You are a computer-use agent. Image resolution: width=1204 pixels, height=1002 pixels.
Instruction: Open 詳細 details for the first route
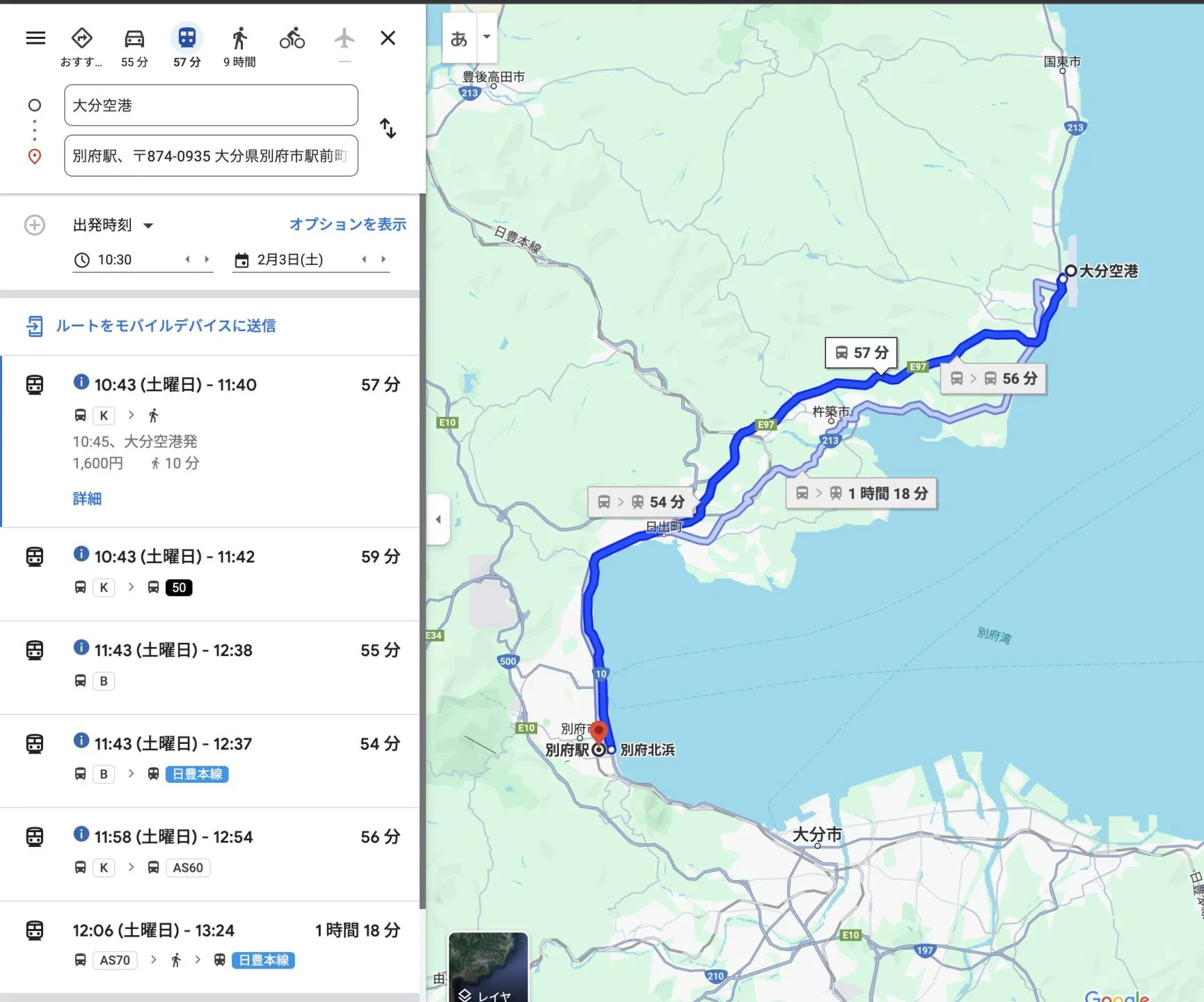pos(86,498)
